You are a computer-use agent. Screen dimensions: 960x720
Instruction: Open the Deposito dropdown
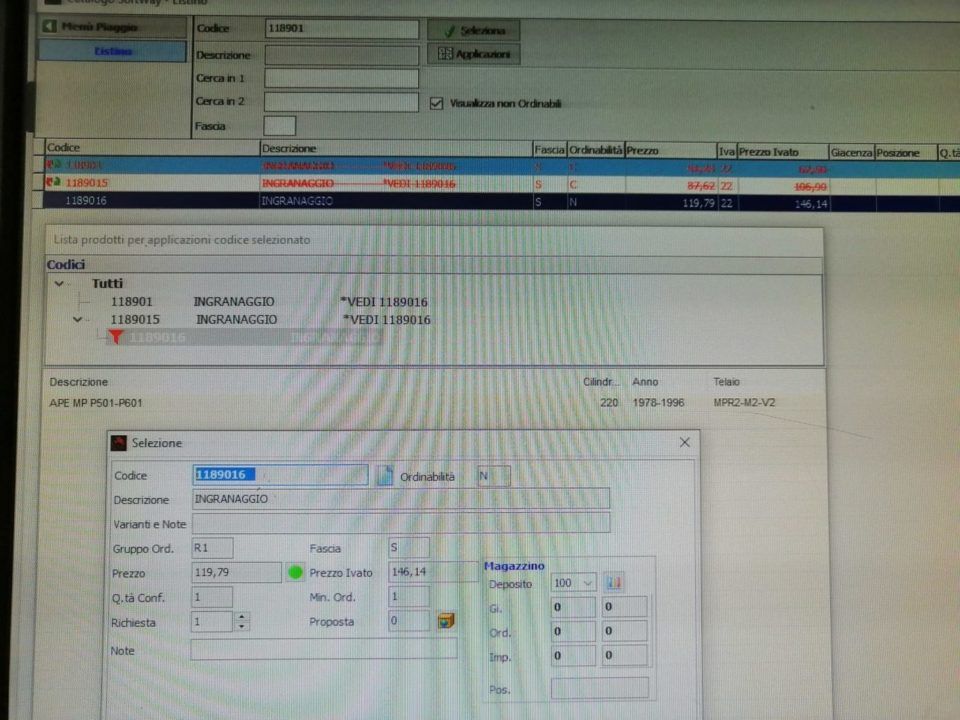coord(587,582)
